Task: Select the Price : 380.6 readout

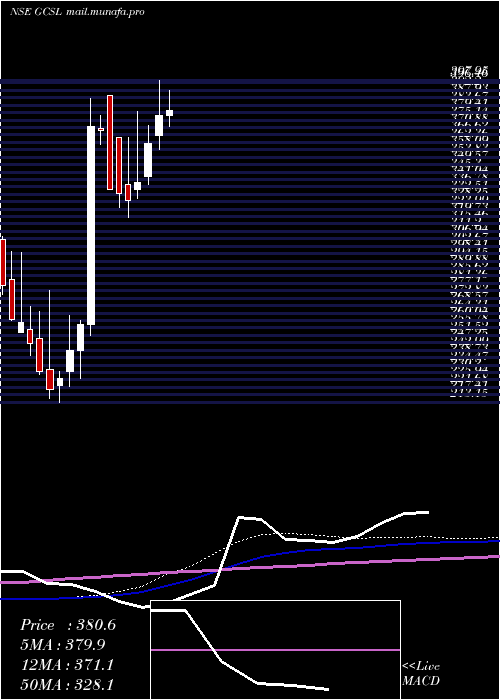Action: coord(68,625)
